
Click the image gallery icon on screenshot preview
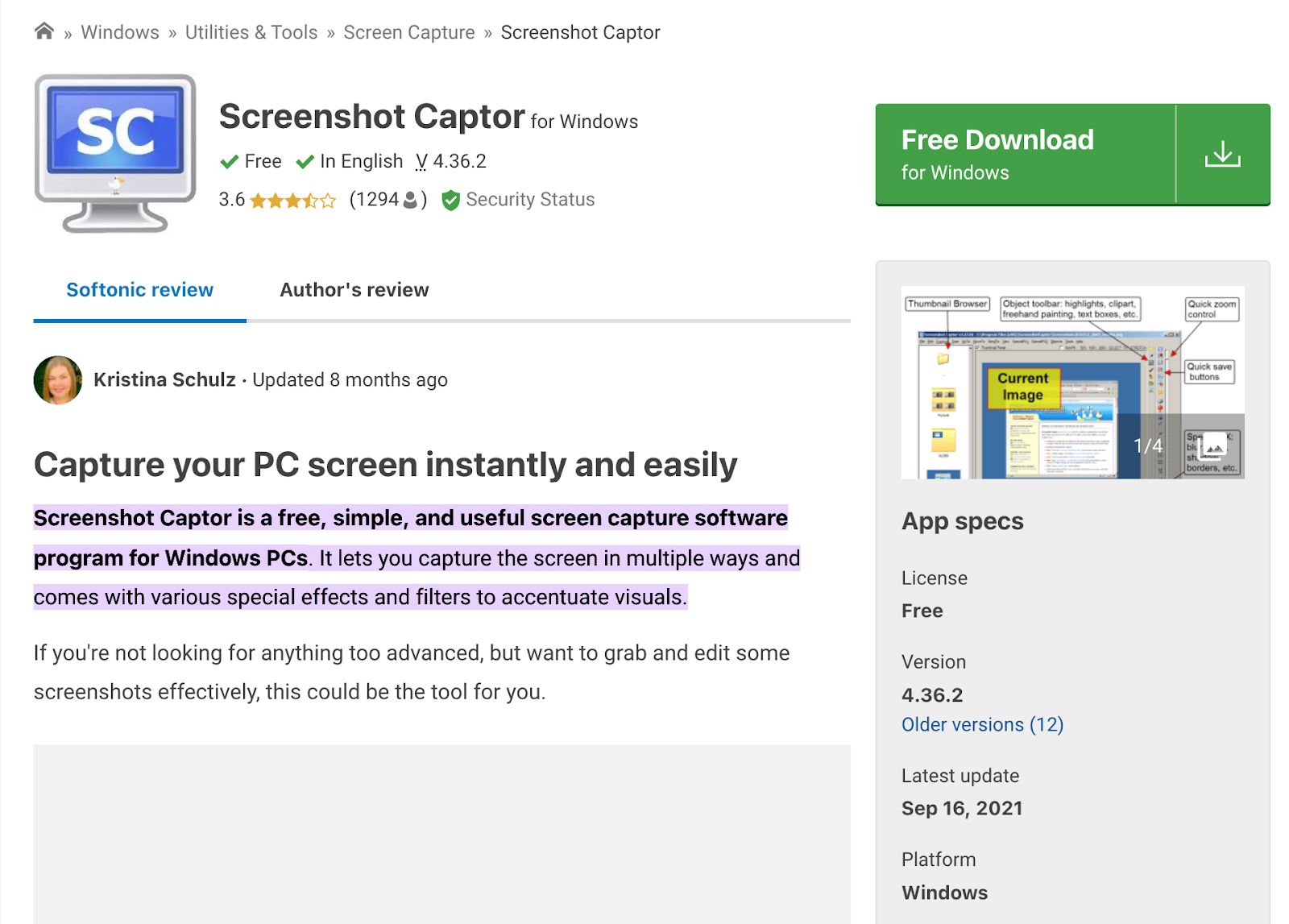(x=1214, y=445)
